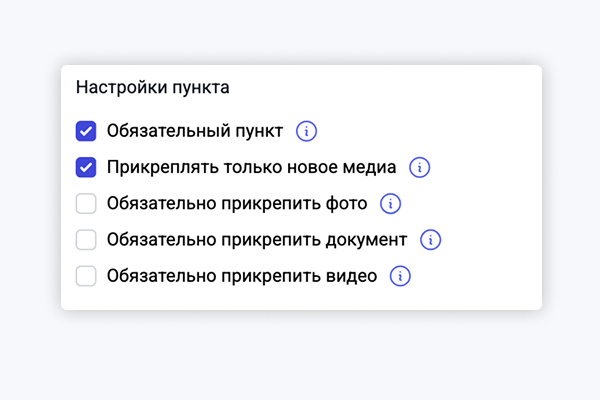
Task: Disable the Прикреплять только новое медиа checkbox
Action: (86, 167)
